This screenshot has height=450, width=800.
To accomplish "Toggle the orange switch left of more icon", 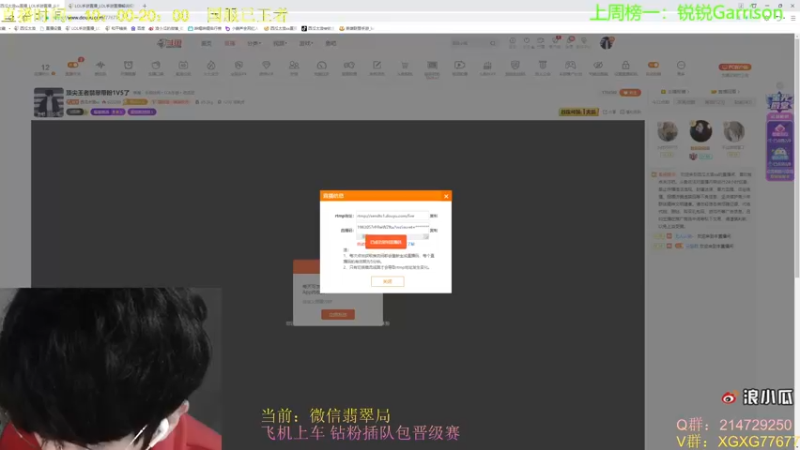I will pos(653,65).
